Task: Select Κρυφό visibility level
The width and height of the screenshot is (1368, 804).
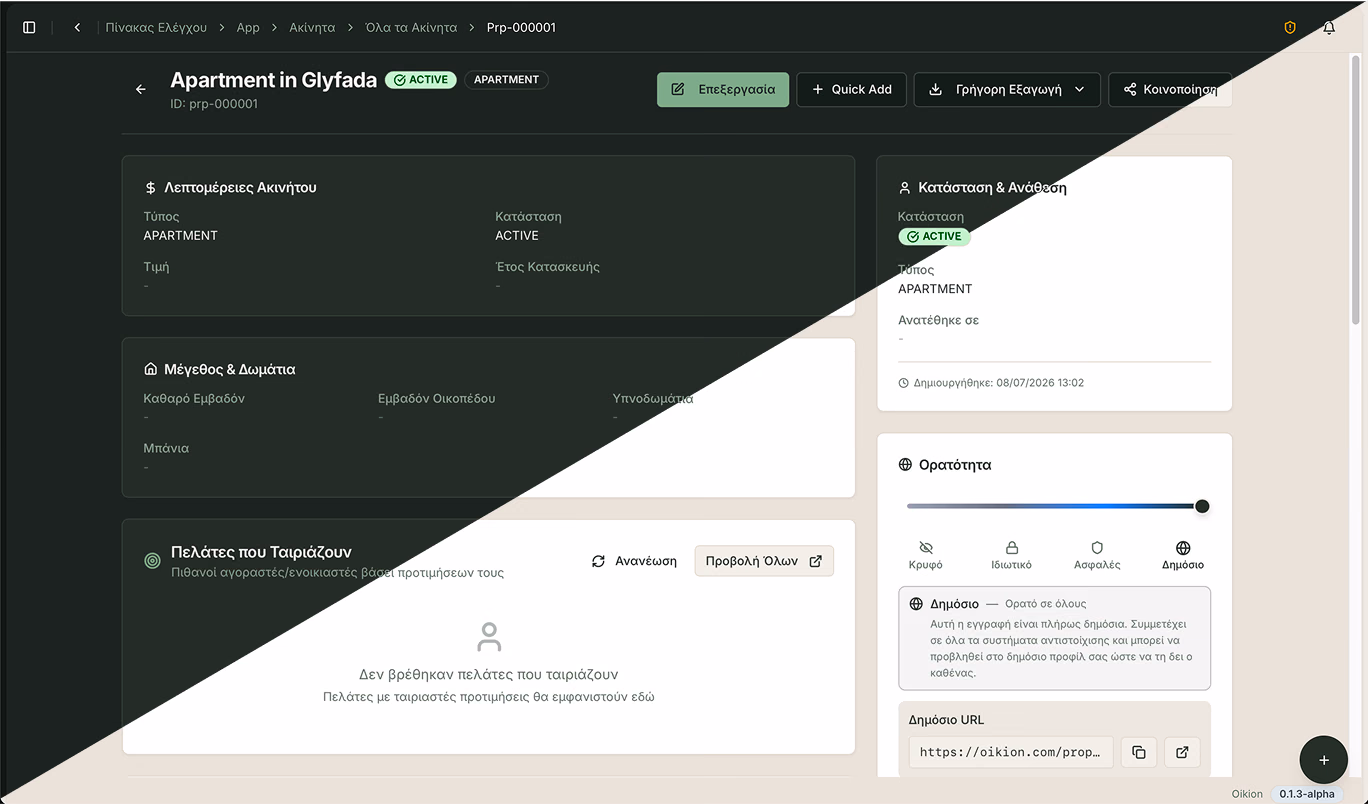Action: 925,555
